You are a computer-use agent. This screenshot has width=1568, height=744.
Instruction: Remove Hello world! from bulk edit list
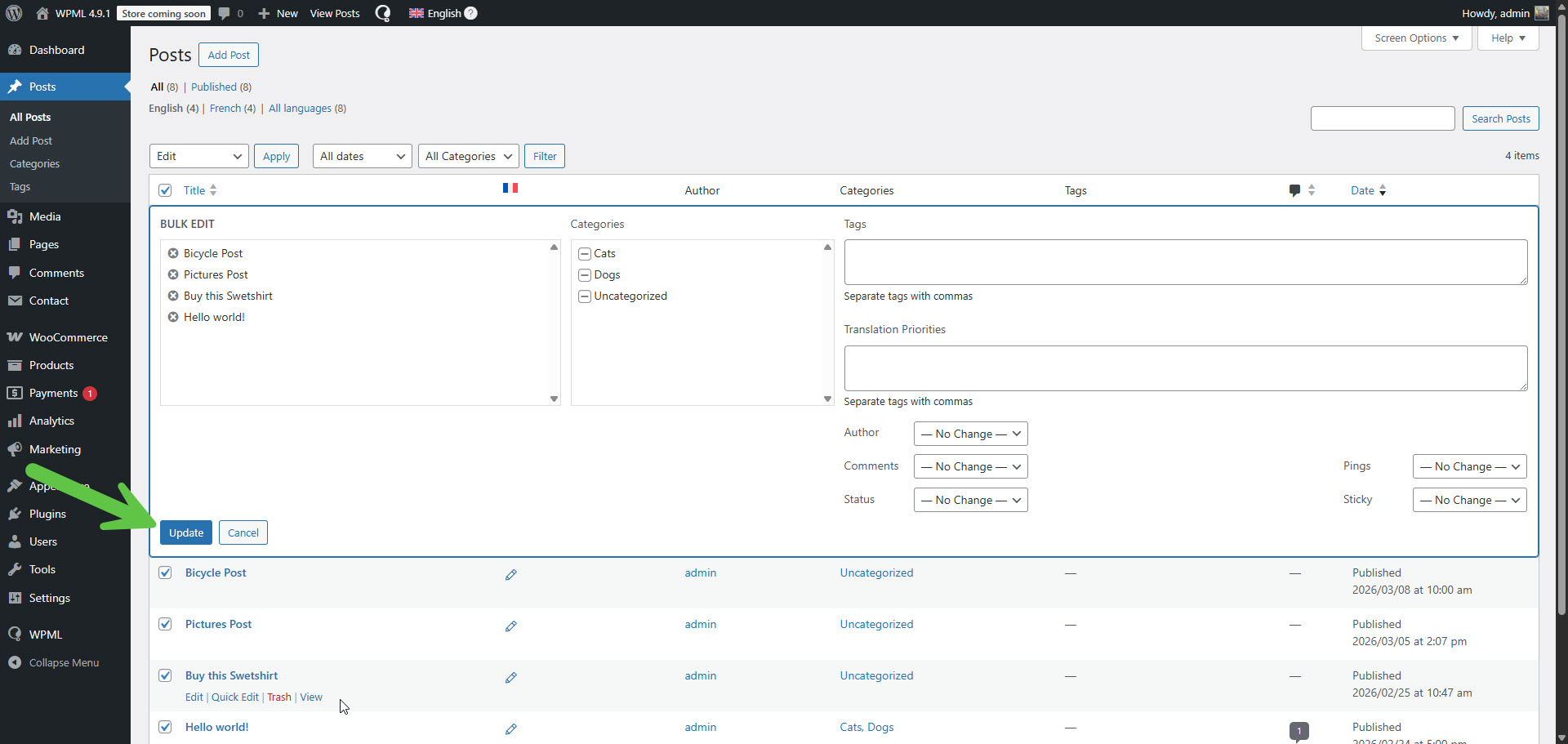pyautogui.click(x=173, y=317)
